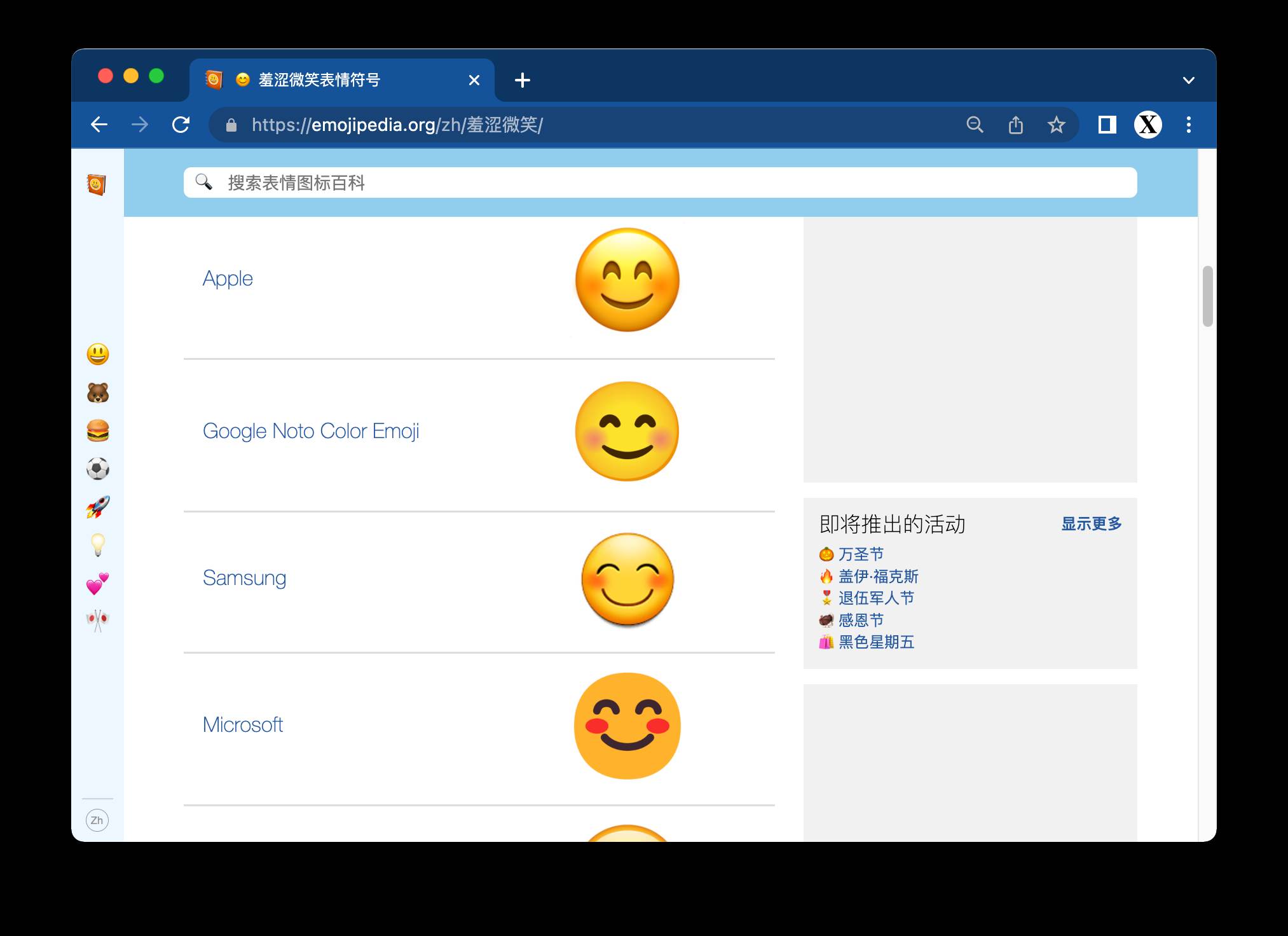Focus the 搜索表情图标百科 search field
1288x936 pixels.
(660, 183)
